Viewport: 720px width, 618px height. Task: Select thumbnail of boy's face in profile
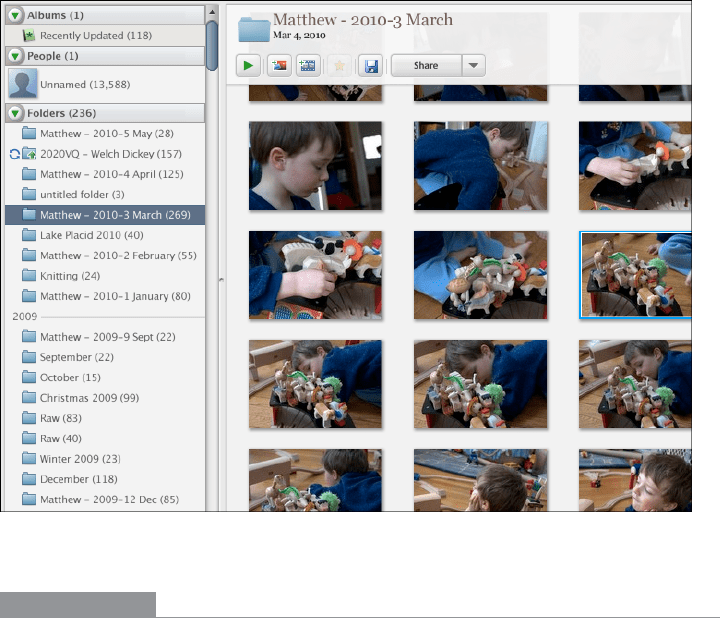point(315,166)
